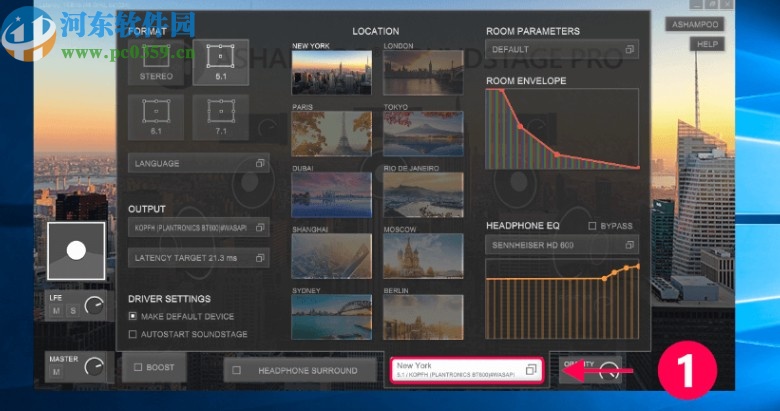Click the LFE volume knob

94,306
